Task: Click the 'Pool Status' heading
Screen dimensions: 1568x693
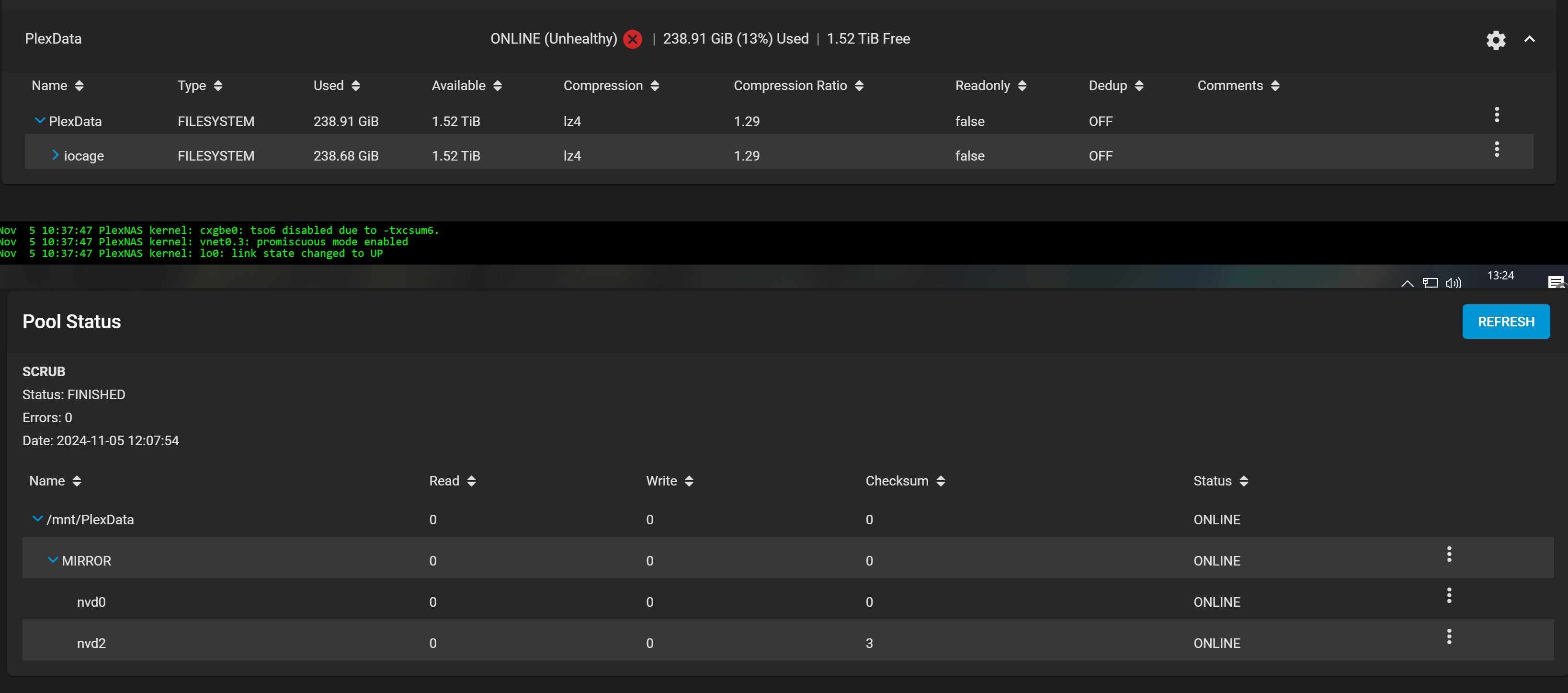Action: (x=72, y=322)
